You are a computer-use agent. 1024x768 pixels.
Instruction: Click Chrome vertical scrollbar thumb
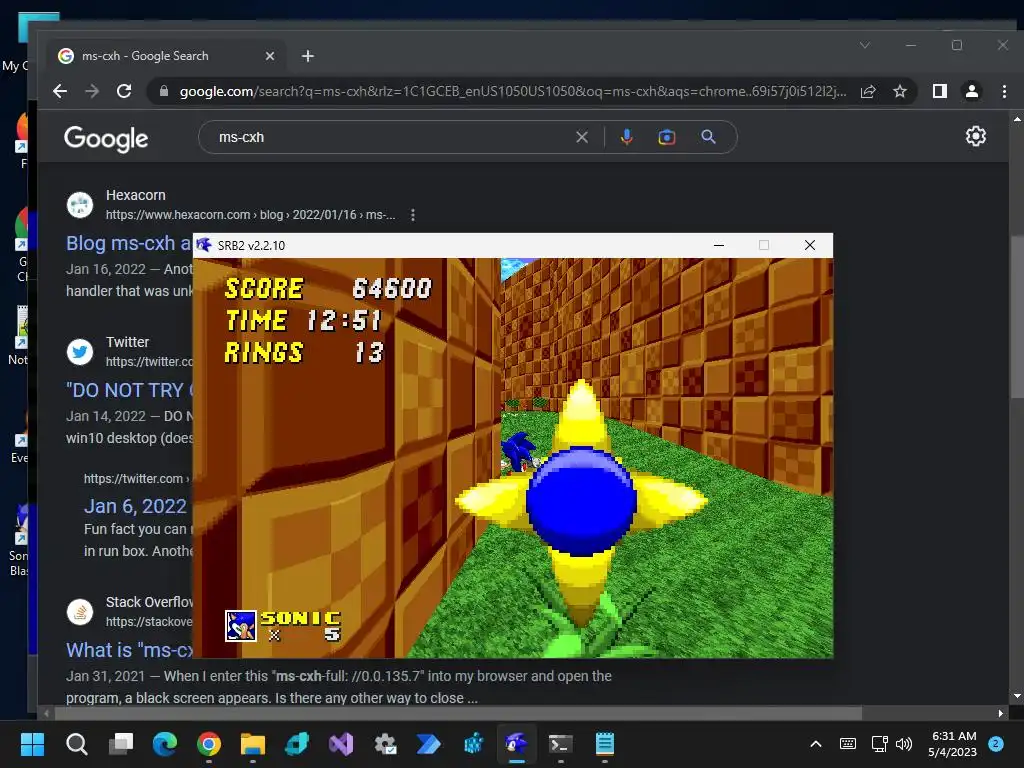(1017, 317)
